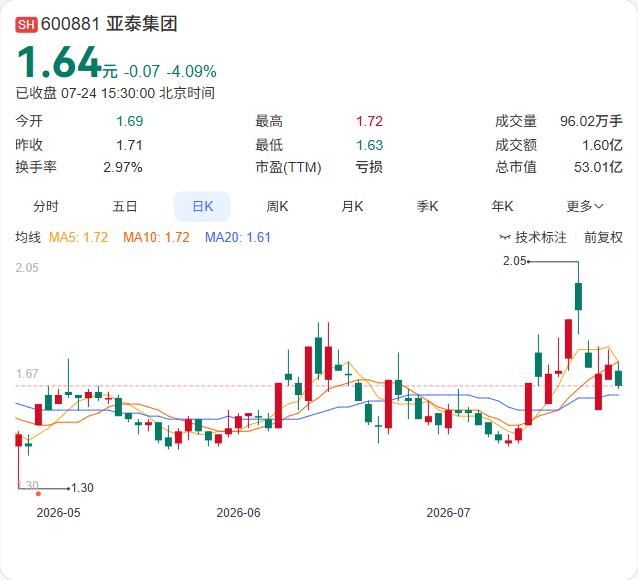Open the 前复权 adjustment option
This screenshot has width=638, height=580.
point(603,237)
